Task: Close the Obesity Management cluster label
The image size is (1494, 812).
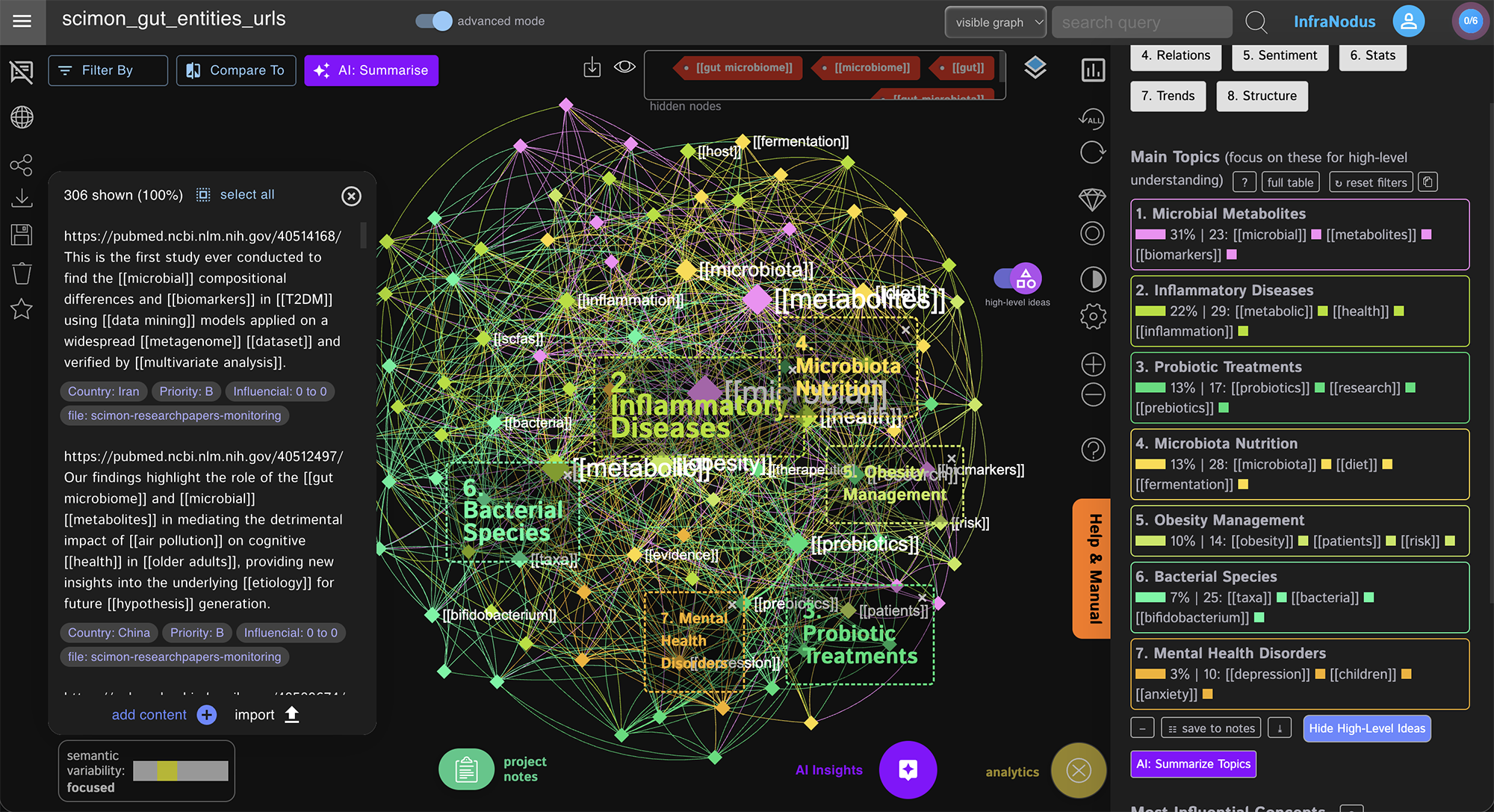Action: (951, 459)
